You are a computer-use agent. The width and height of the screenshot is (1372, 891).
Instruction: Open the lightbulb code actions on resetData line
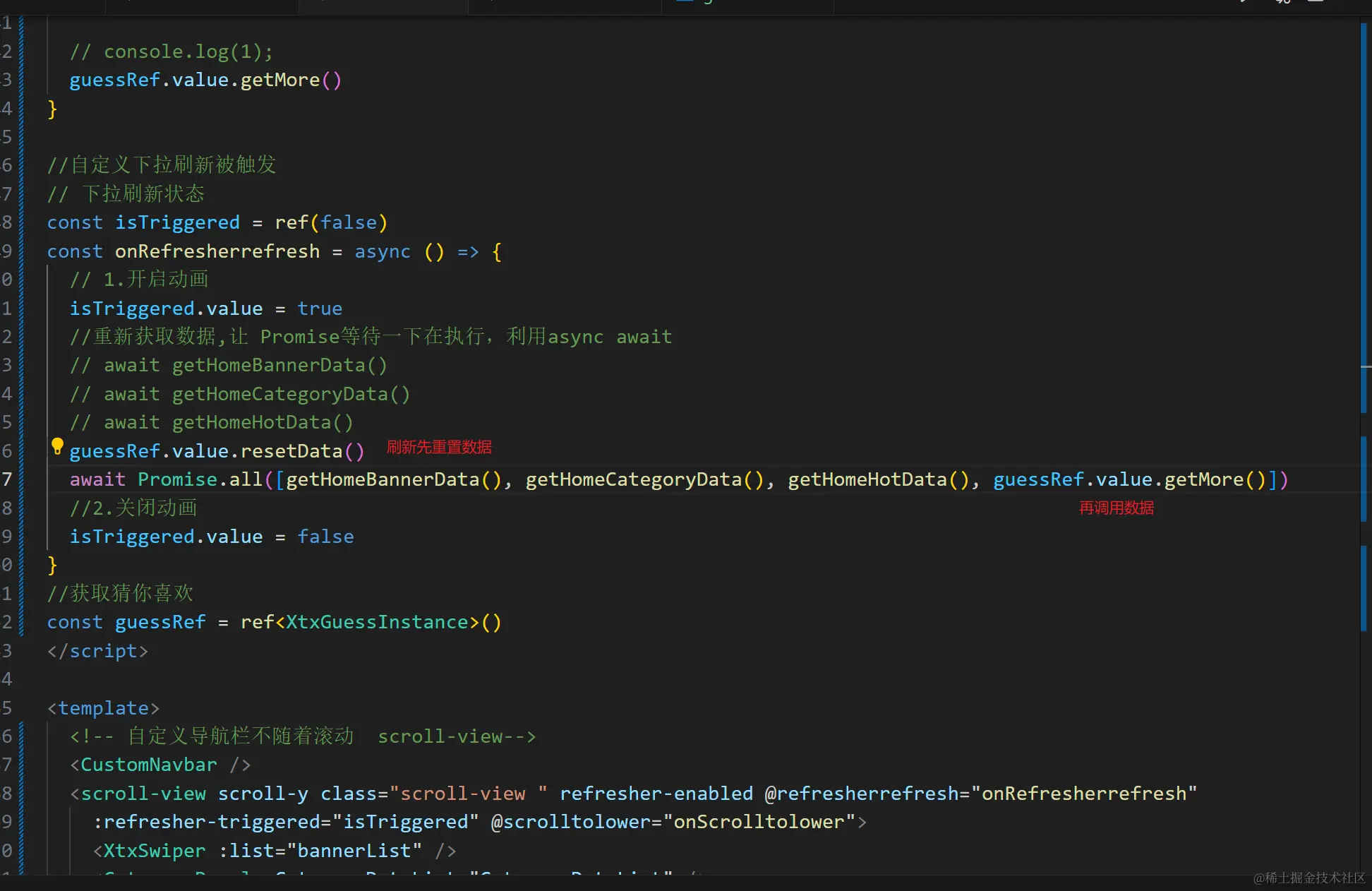(x=58, y=446)
